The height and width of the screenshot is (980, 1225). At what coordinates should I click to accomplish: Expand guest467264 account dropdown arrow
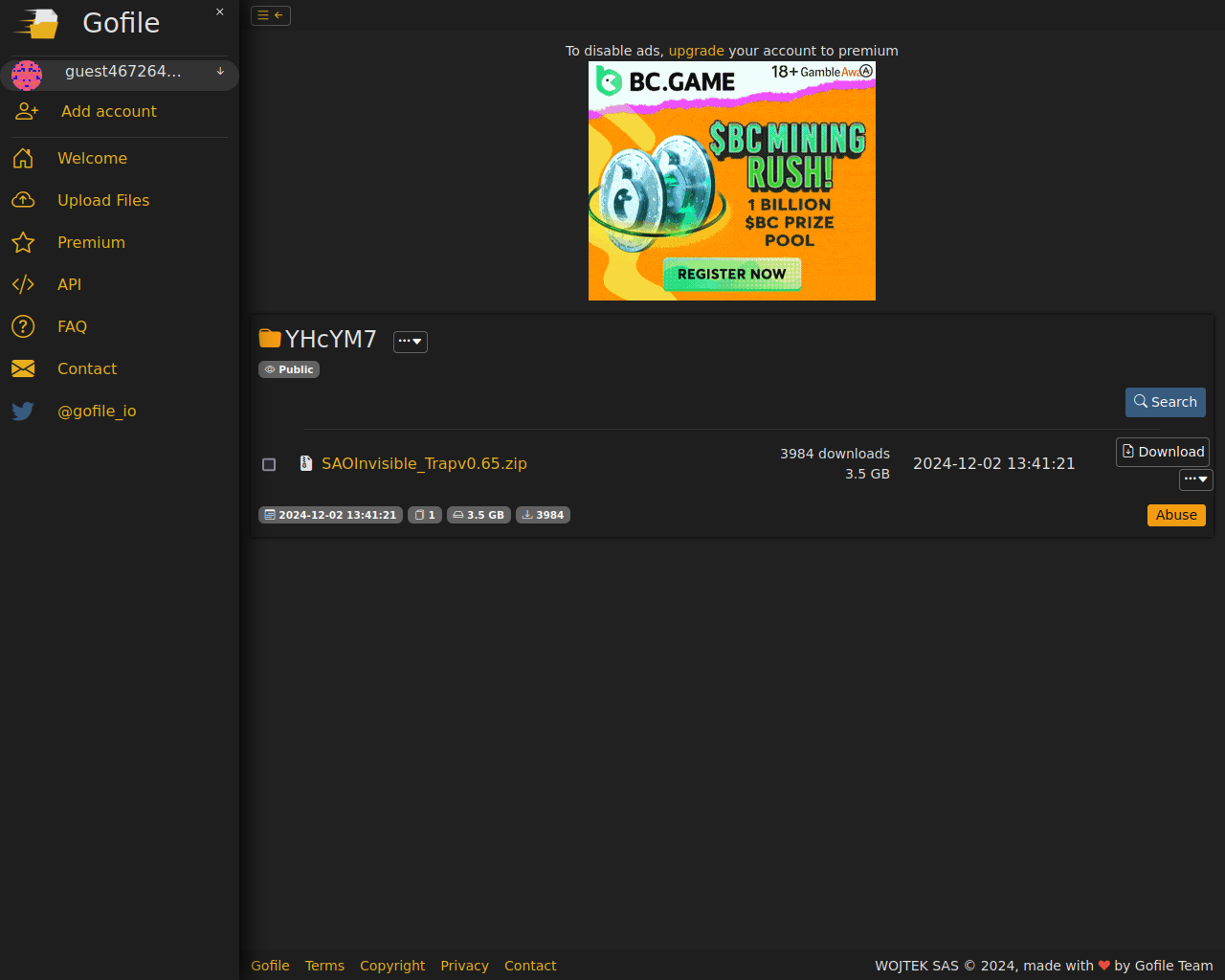(x=220, y=71)
